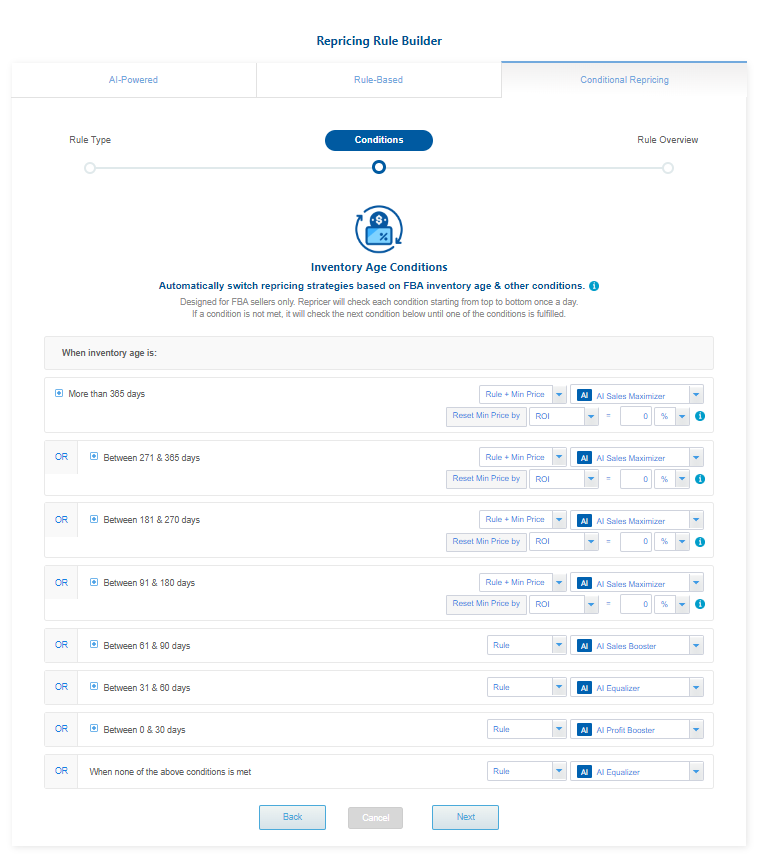Go to the Rule Overview step
The height and width of the screenshot is (861, 762).
pyautogui.click(x=668, y=140)
